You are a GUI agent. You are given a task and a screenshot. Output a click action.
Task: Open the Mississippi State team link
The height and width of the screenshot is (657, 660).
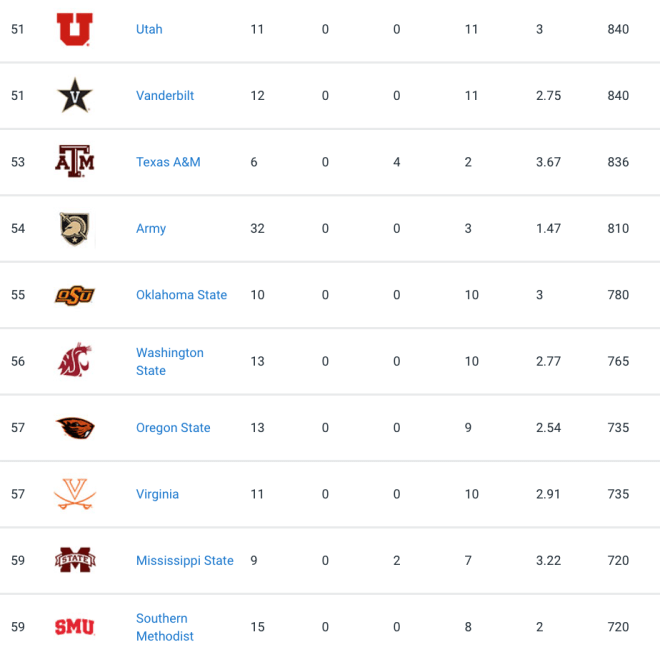(x=184, y=561)
